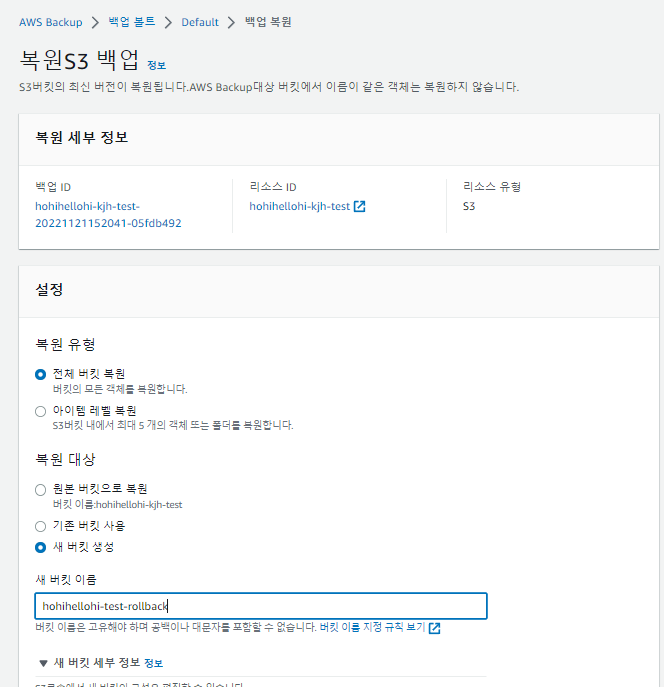Open backup ID hohihellohi-kjh-test-20221121152041 link
Viewport: 664px width, 687px height.
[x=108, y=215]
